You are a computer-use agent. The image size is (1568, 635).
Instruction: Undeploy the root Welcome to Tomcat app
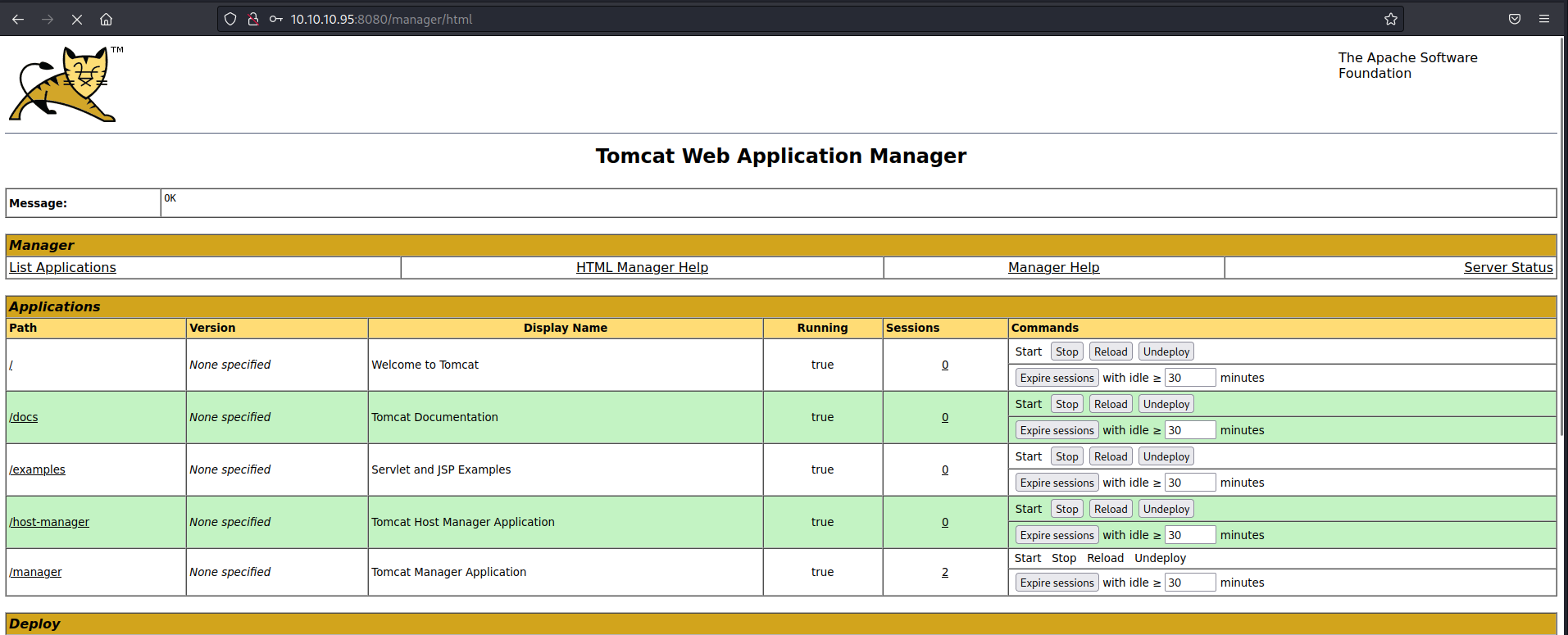[1166, 352]
